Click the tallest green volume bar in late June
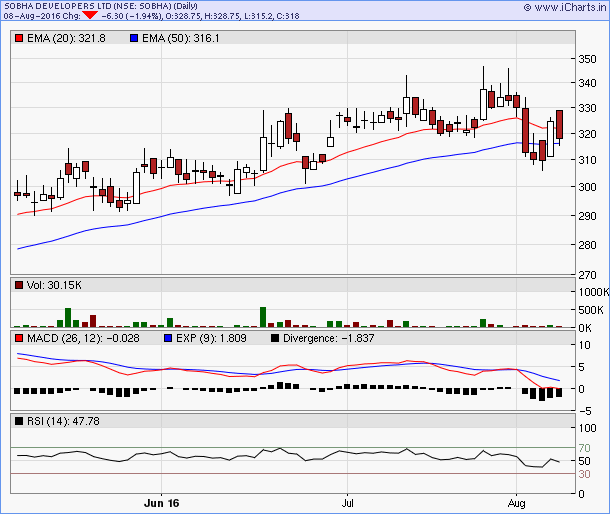This screenshot has height=514, width=610. [x=263, y=317]
